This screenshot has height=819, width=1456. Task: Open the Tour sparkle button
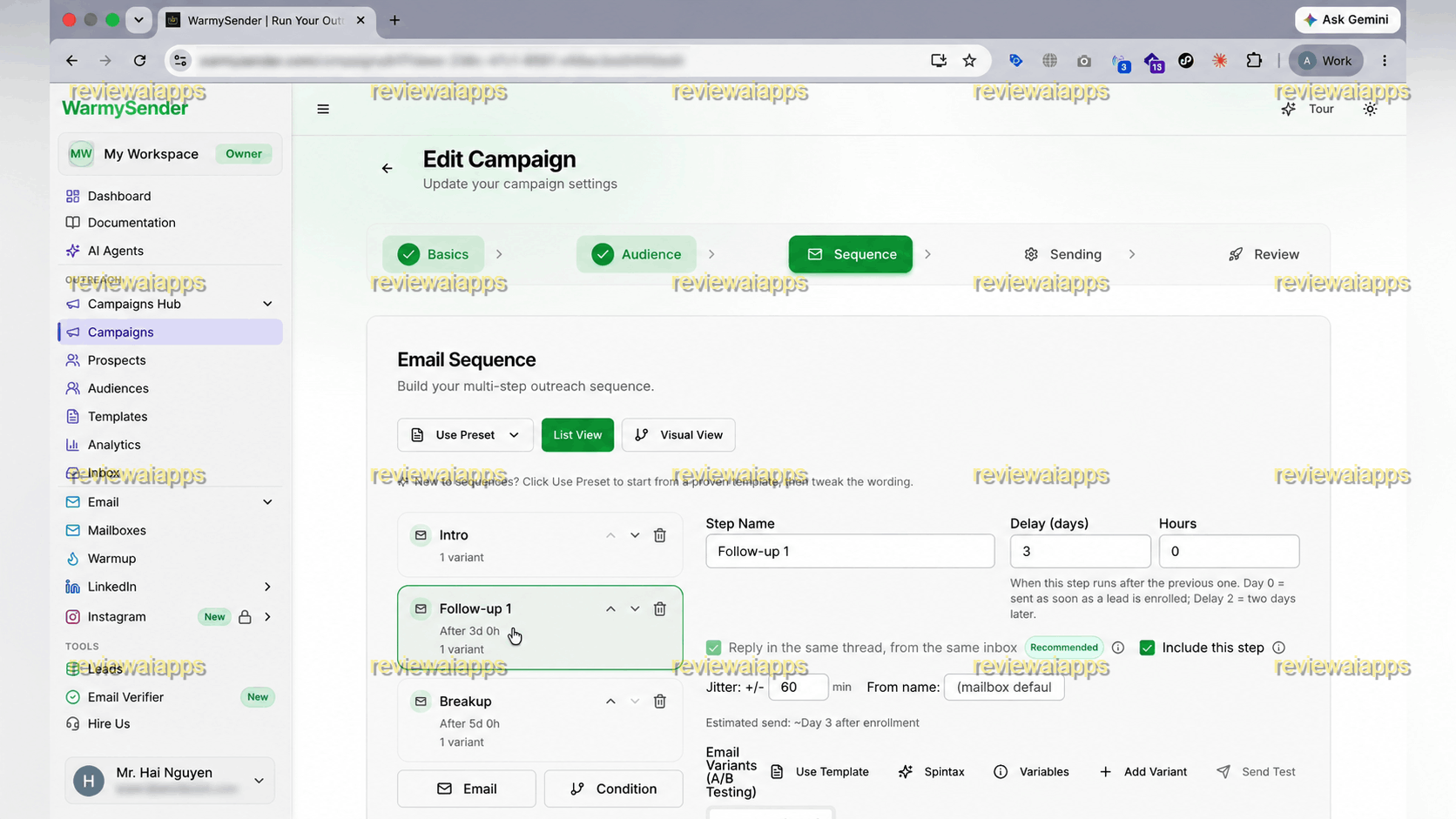1308,109
